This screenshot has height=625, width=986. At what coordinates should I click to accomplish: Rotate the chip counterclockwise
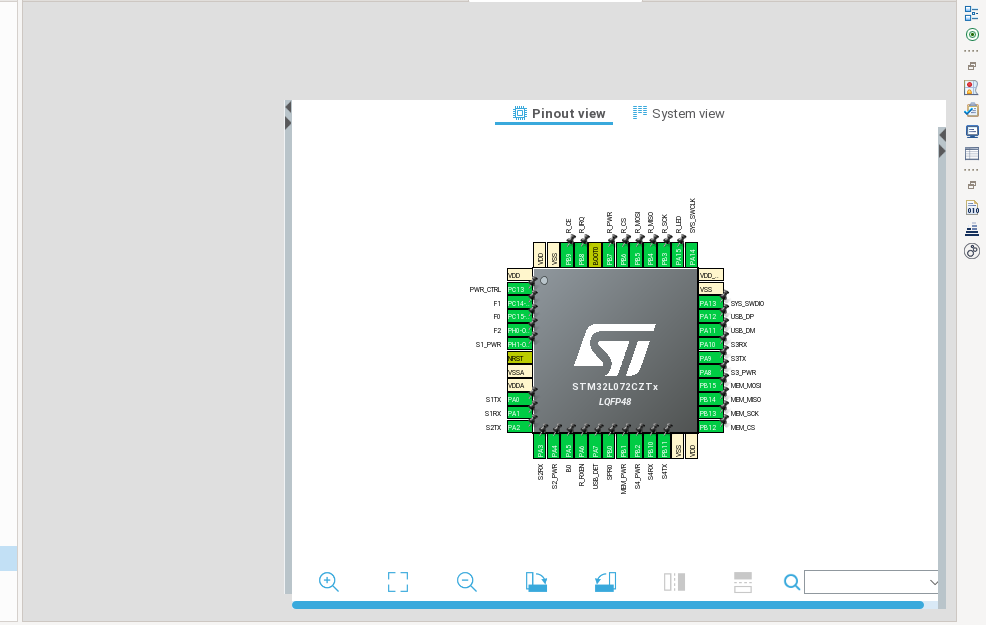605,581
